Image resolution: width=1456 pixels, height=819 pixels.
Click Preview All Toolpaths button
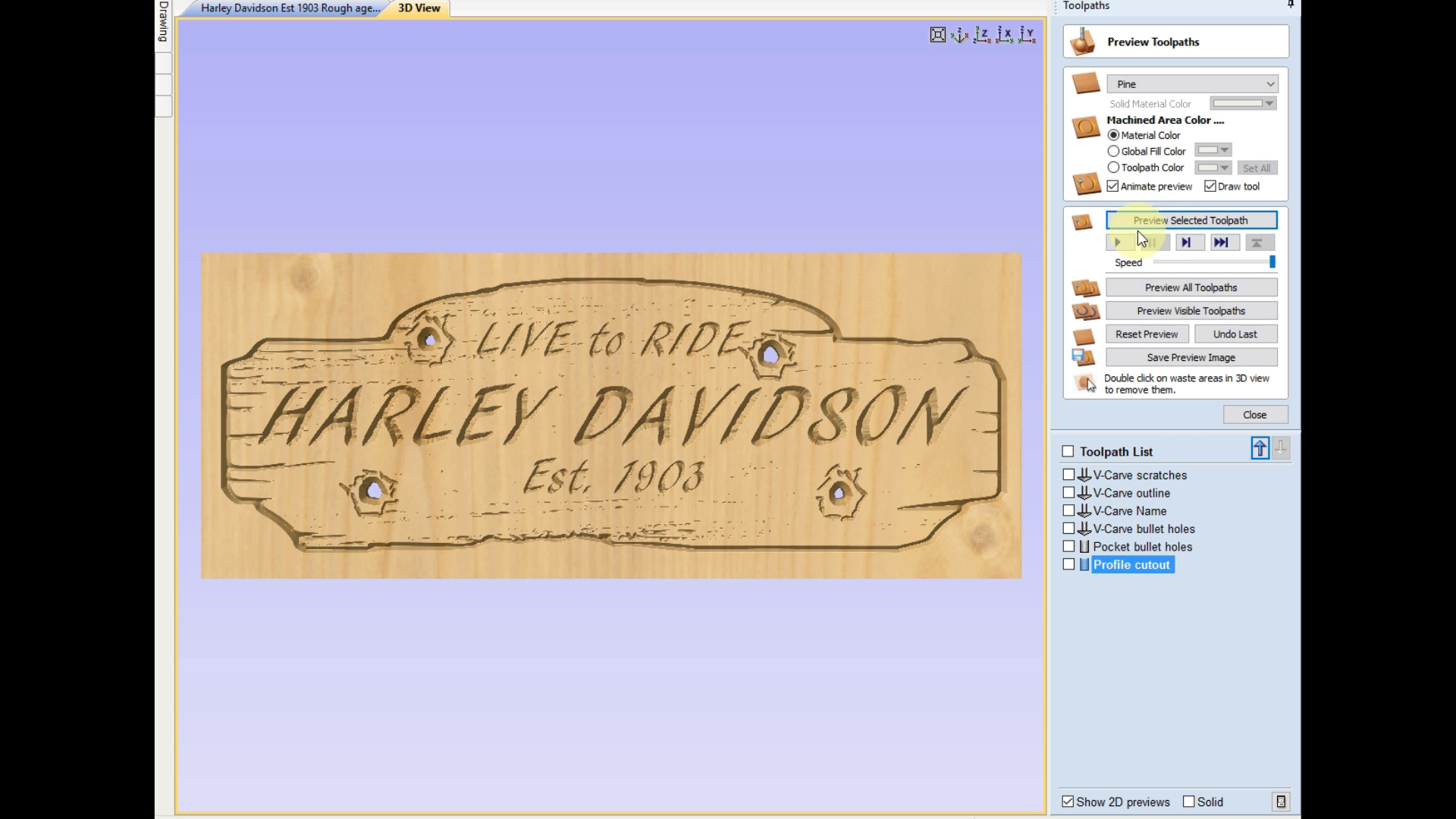1191,287
